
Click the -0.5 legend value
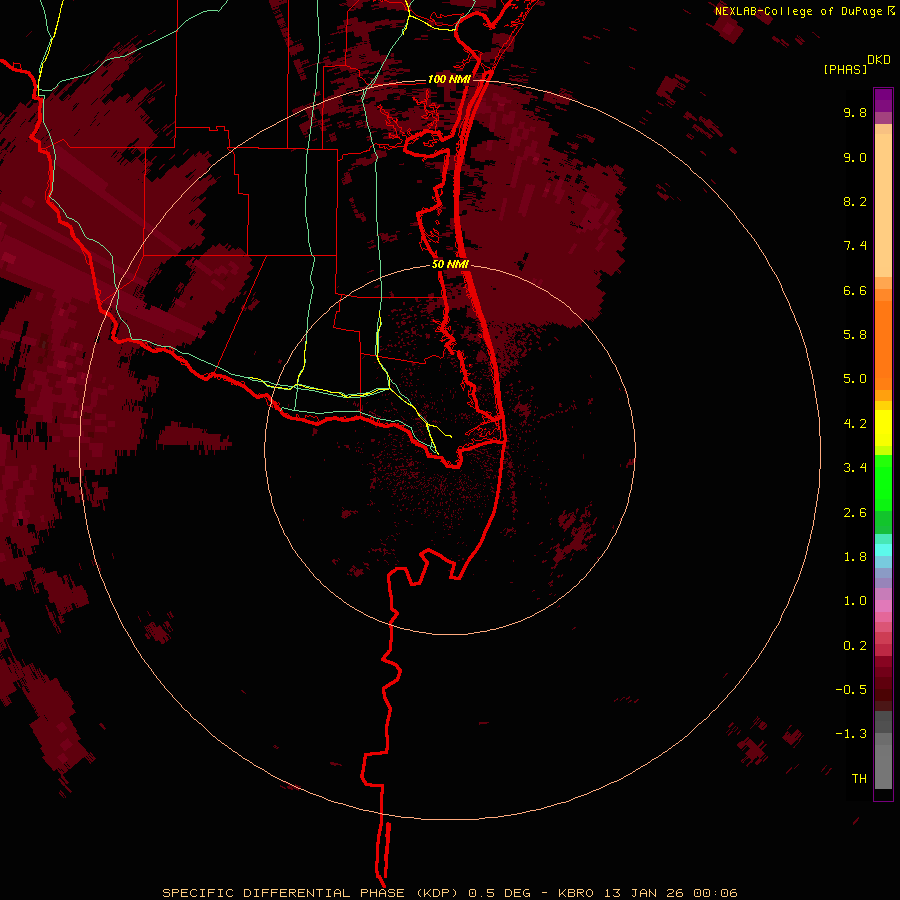pos(851,690)
